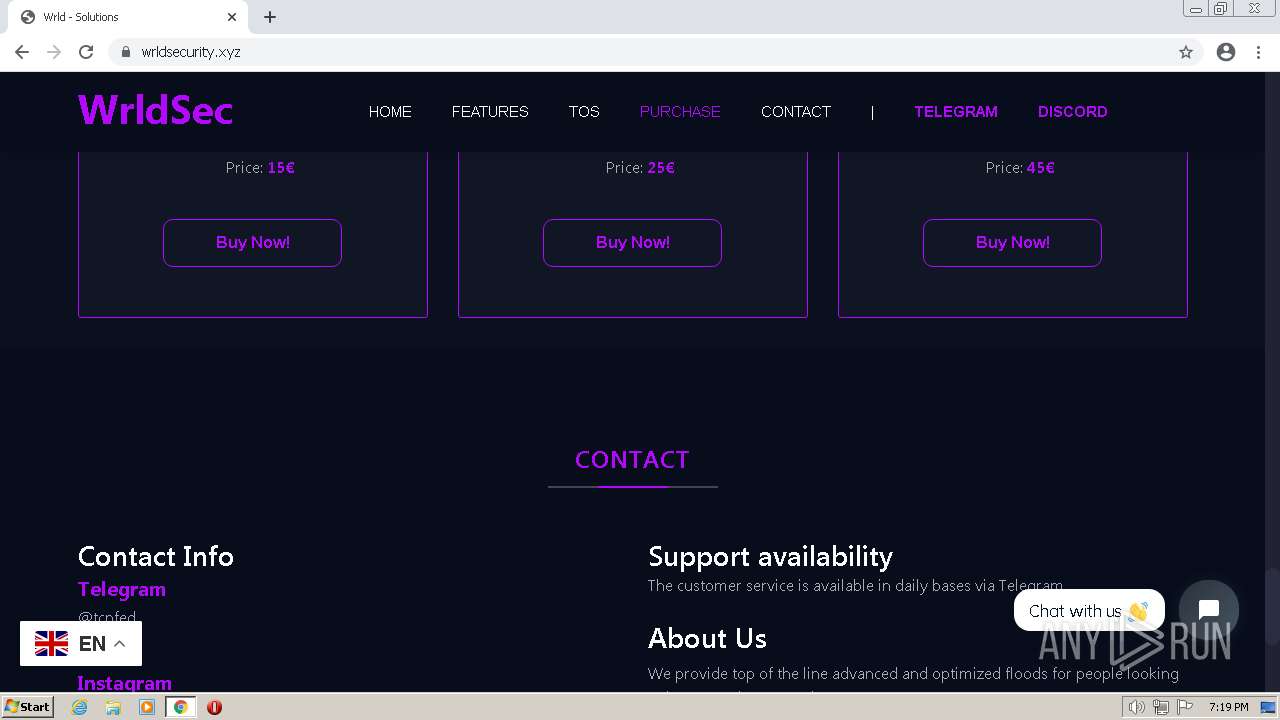
Task: Click the browser forward arrow
Action: tap(54, 52)
